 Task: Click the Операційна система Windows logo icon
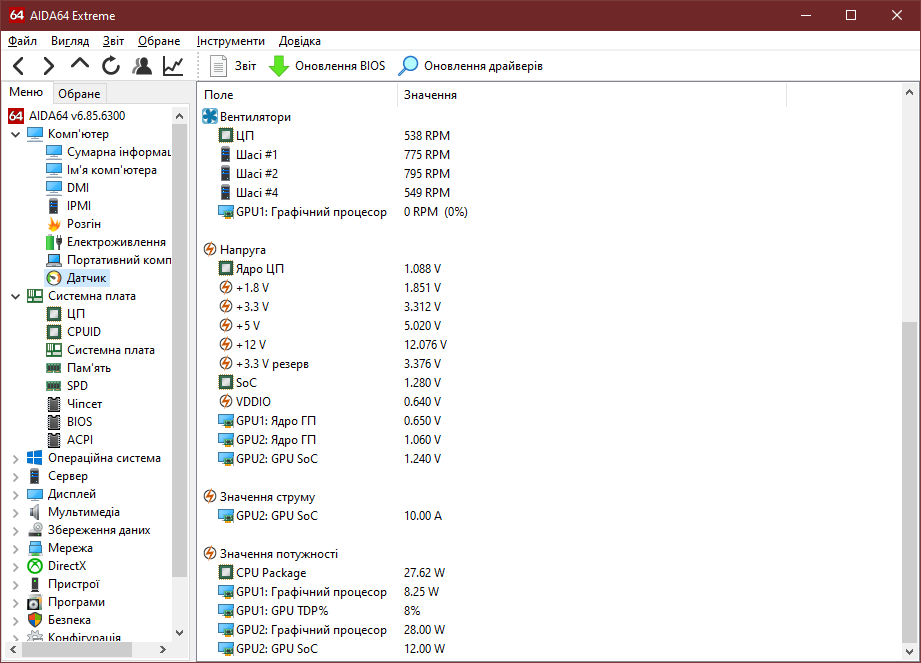point(35,458)
